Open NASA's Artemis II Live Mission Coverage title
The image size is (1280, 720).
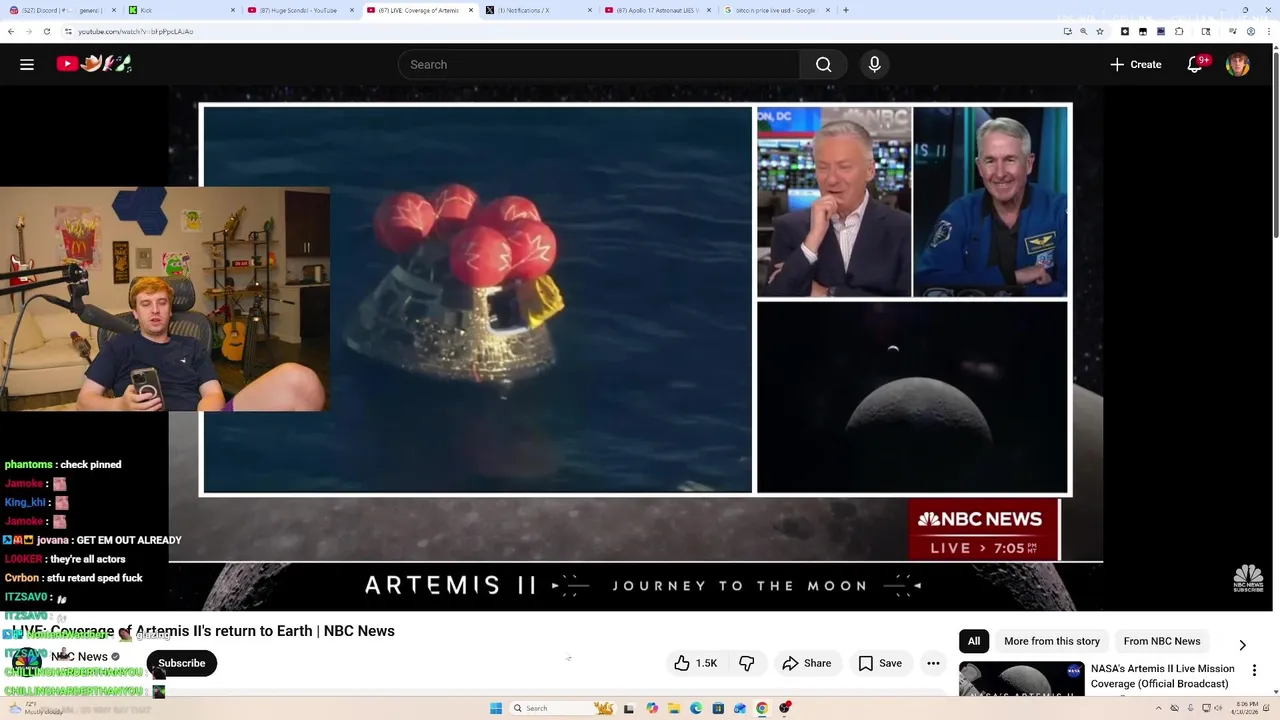pyautogui.click(x=1163, y=676)
